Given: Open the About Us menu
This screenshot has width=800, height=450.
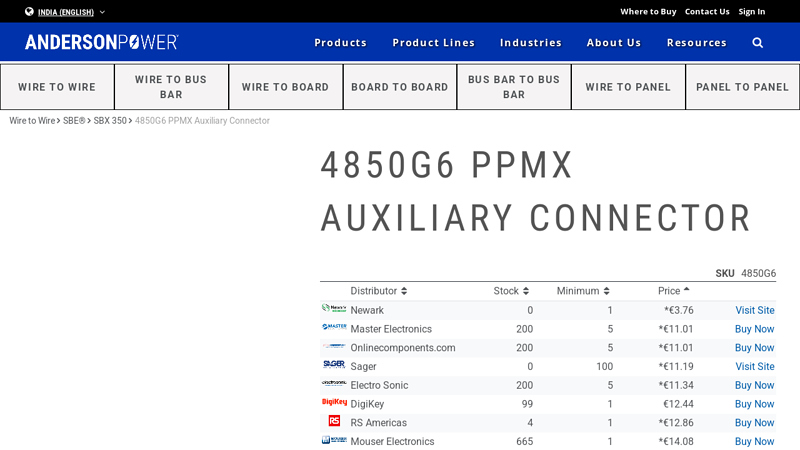Looking at the screenshot, I should point(614,43).
